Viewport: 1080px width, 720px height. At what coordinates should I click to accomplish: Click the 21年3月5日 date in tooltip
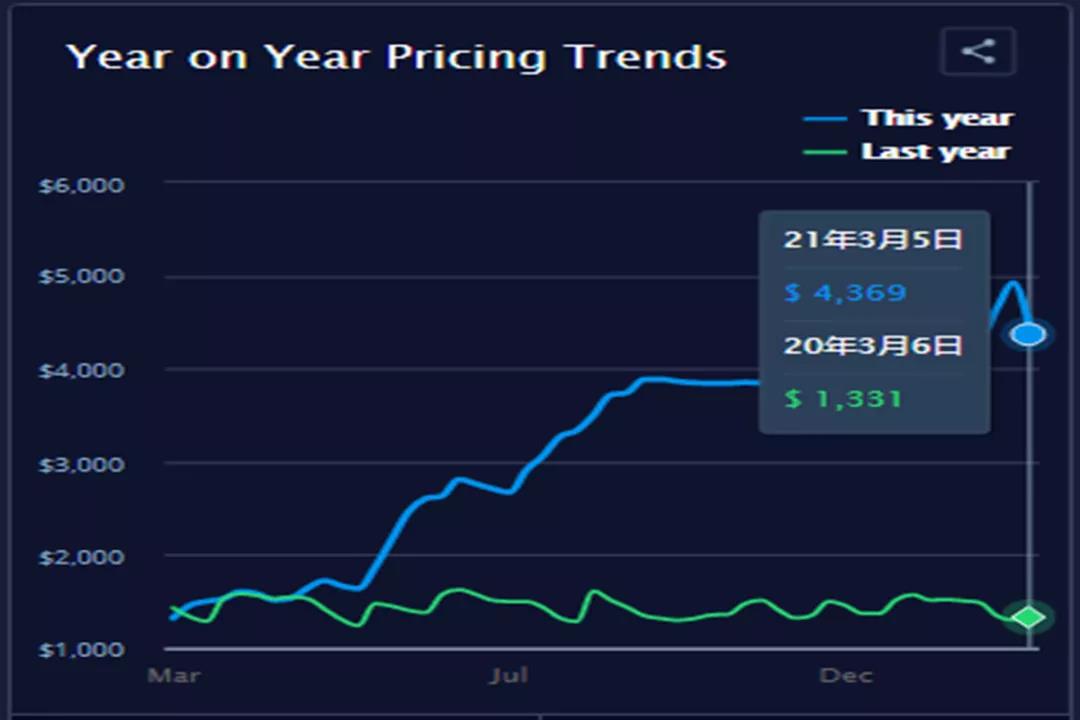[872, 240]
